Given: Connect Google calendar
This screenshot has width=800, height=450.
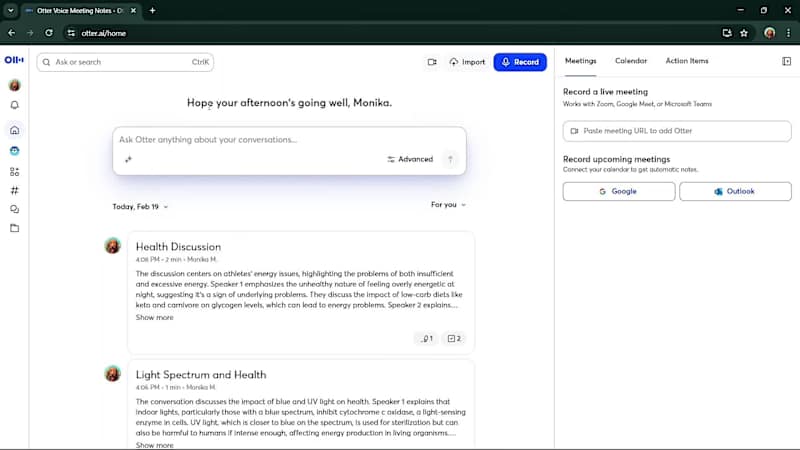Looking at the screenshot, I should [618, 191].
